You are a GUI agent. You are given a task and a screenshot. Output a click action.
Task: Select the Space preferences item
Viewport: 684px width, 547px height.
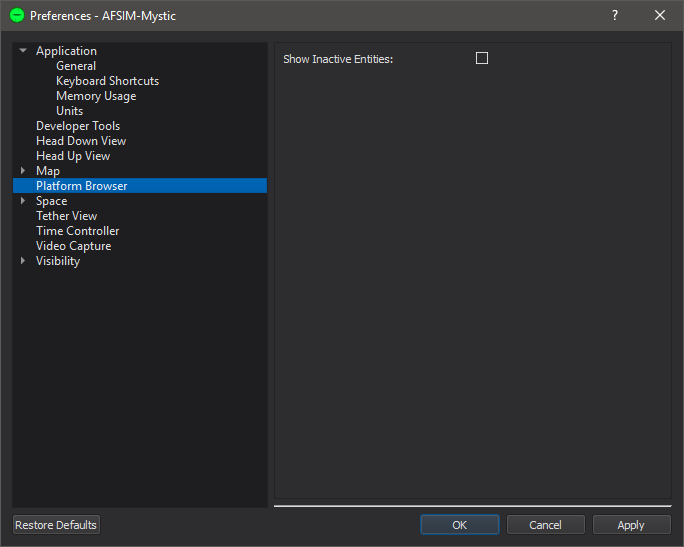click(51, 201)
